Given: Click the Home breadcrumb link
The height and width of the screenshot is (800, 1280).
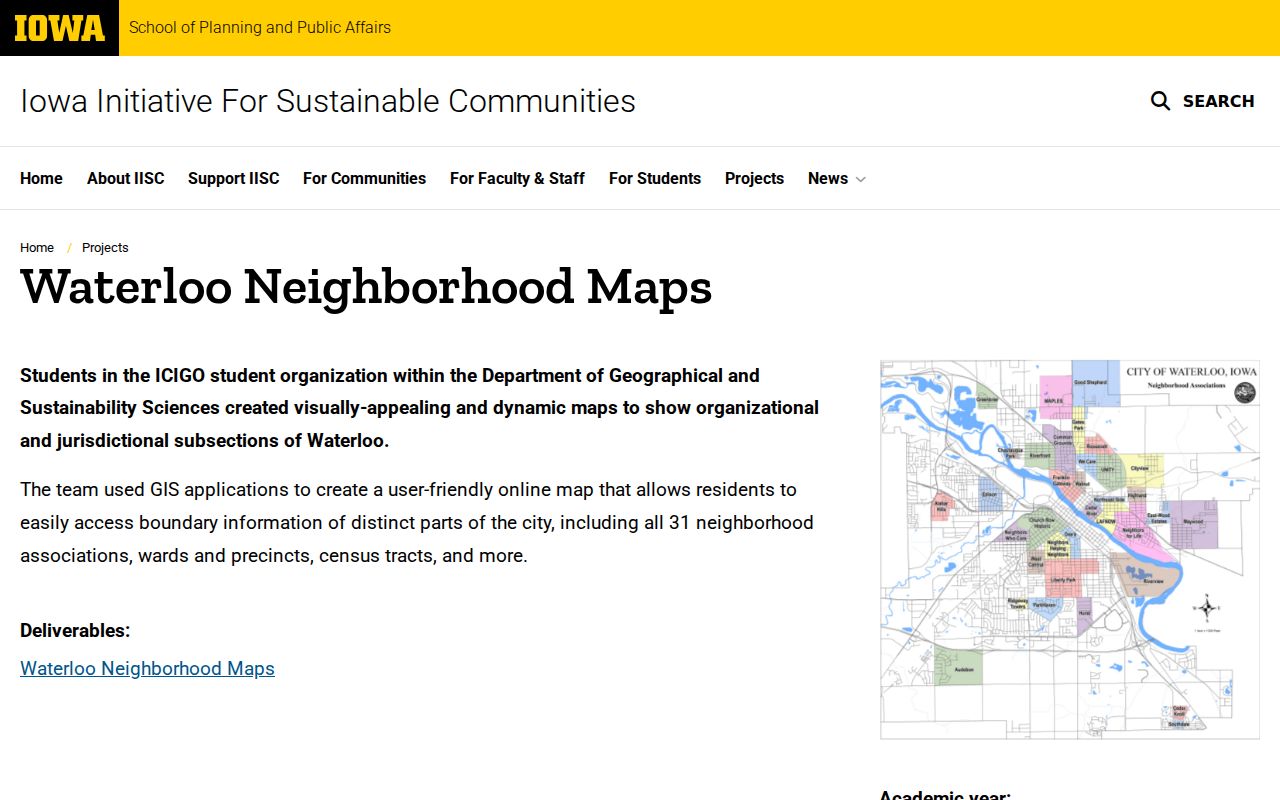Looking at the screenshot, I should pyautogui.click(x=37, y=248).
